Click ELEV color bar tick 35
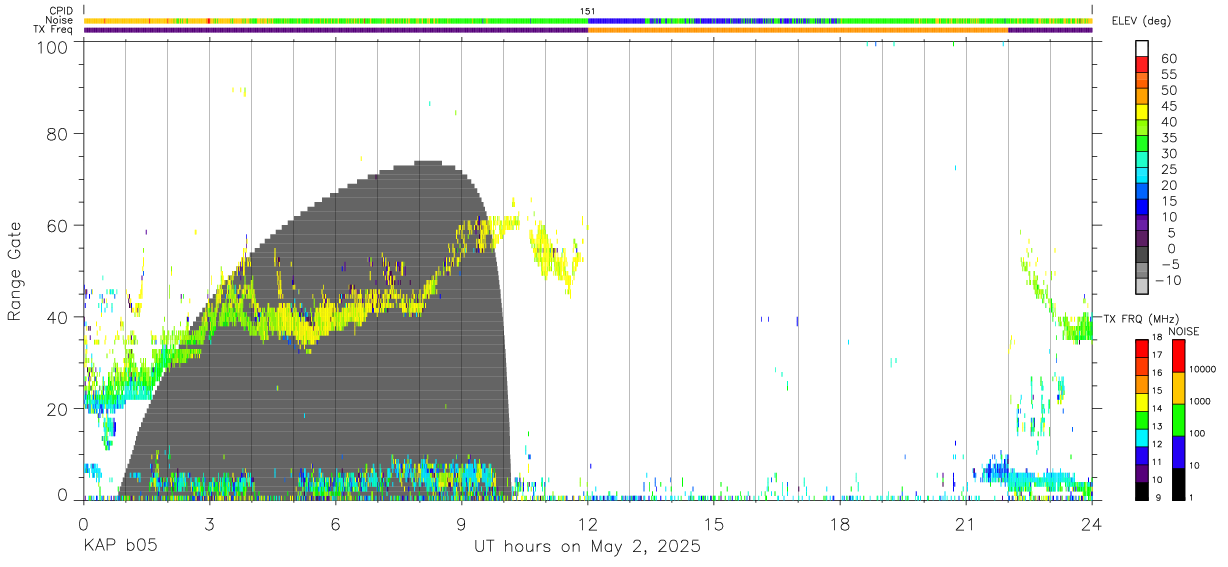 (1168, 138)
